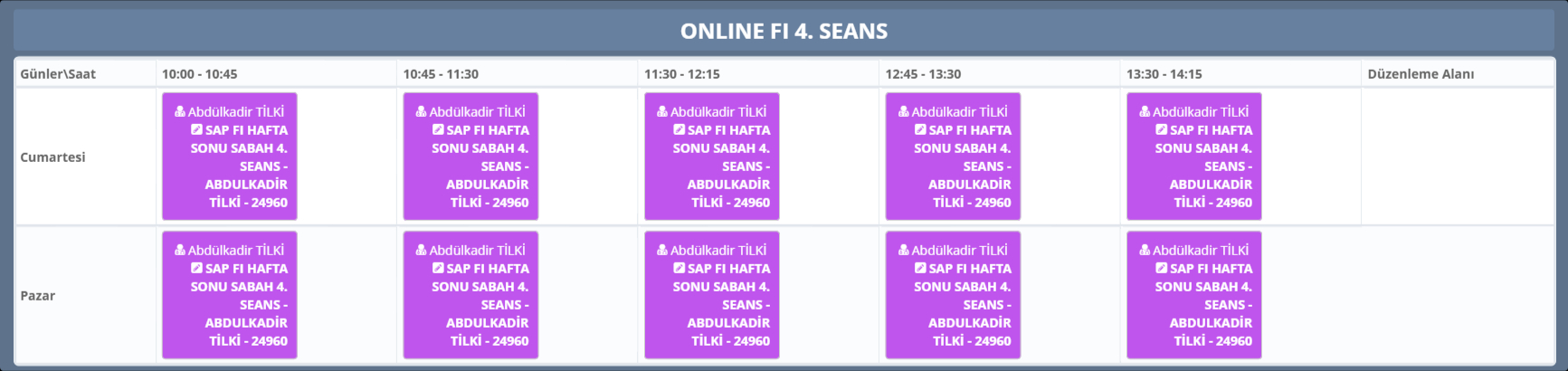
Task: Click the edit icon in Pazar 11:30 - 12:15 card
Action: (x=679, y=268)
